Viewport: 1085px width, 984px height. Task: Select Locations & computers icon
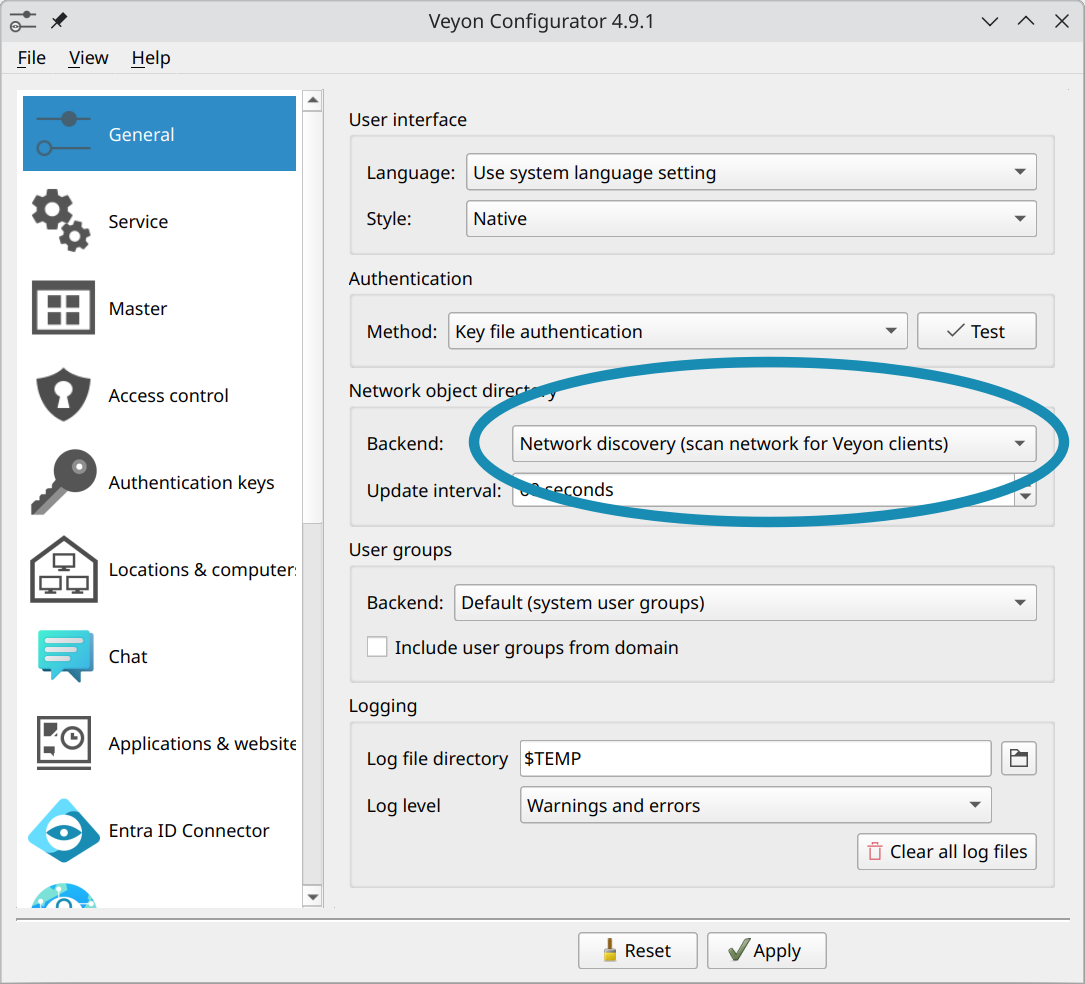(x=64, y=569)
